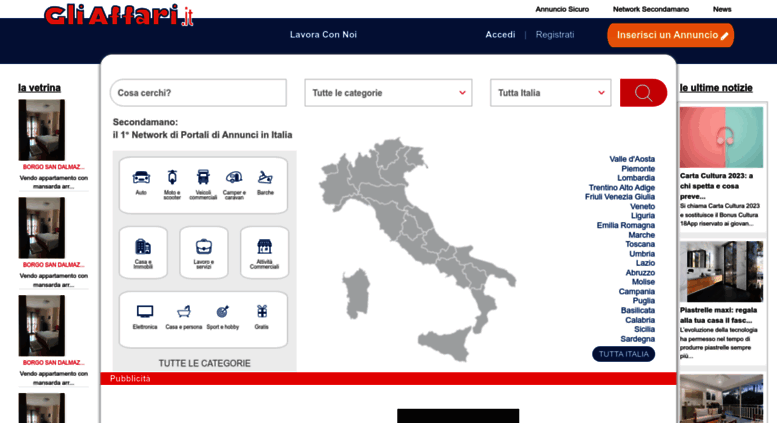Click Sardinia island on the map
Image resolution: width=777 pixels, height=423 pixels.
[357, 294]
